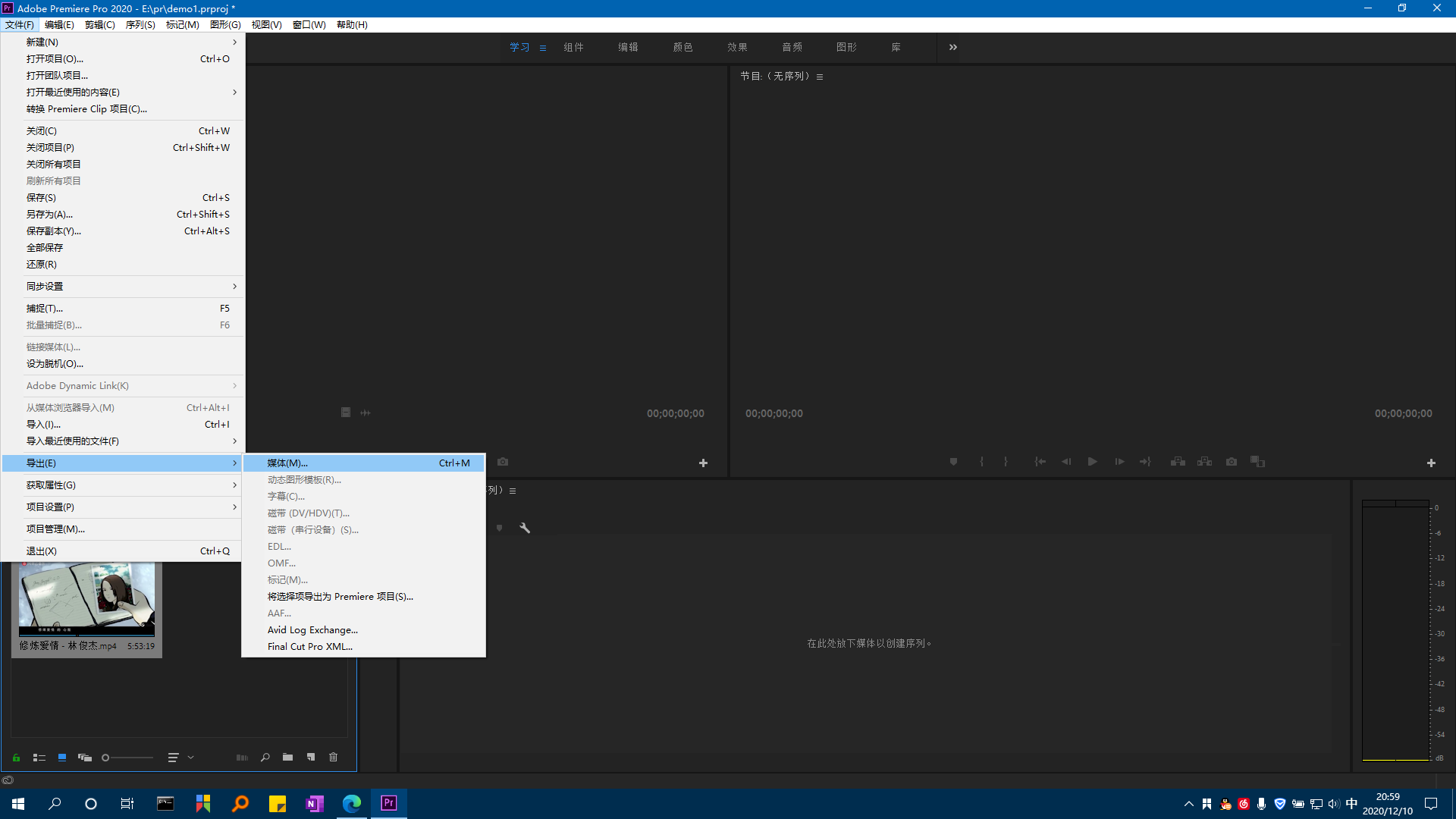Click the Extract button
The image size is (1456, 819).
point(1204,462)
